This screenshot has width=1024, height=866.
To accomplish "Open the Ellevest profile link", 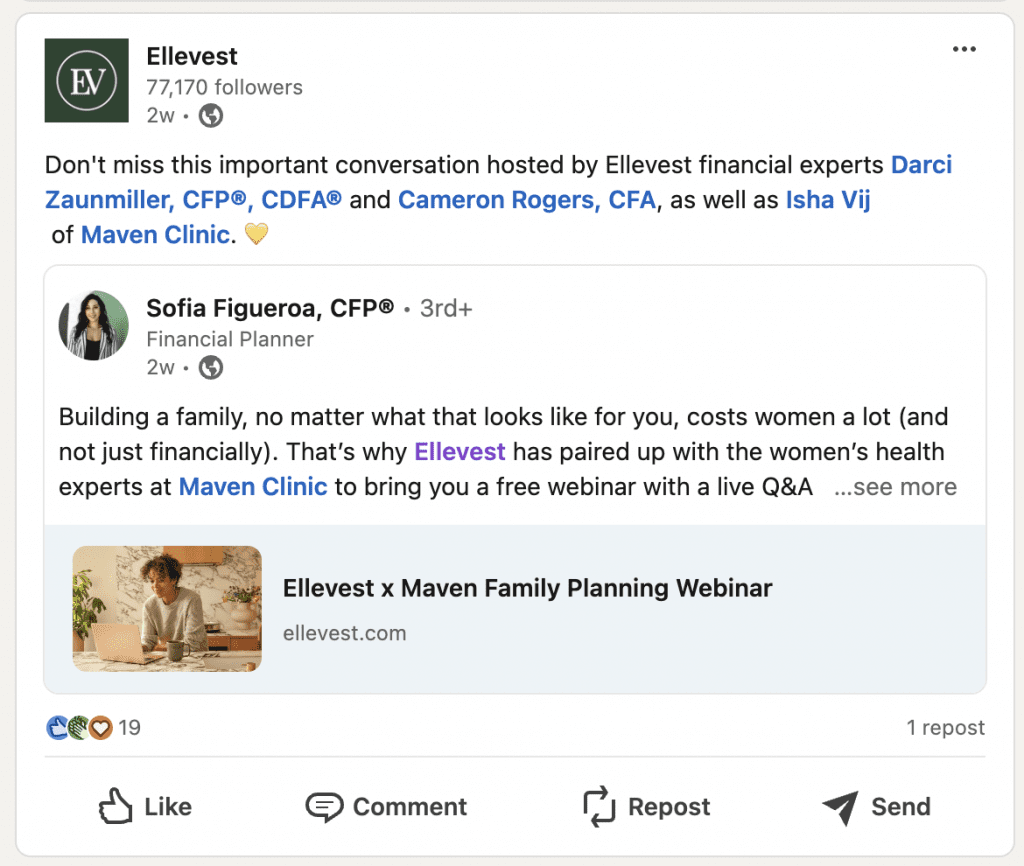I will pyautogui.click(x=459, y=452).
